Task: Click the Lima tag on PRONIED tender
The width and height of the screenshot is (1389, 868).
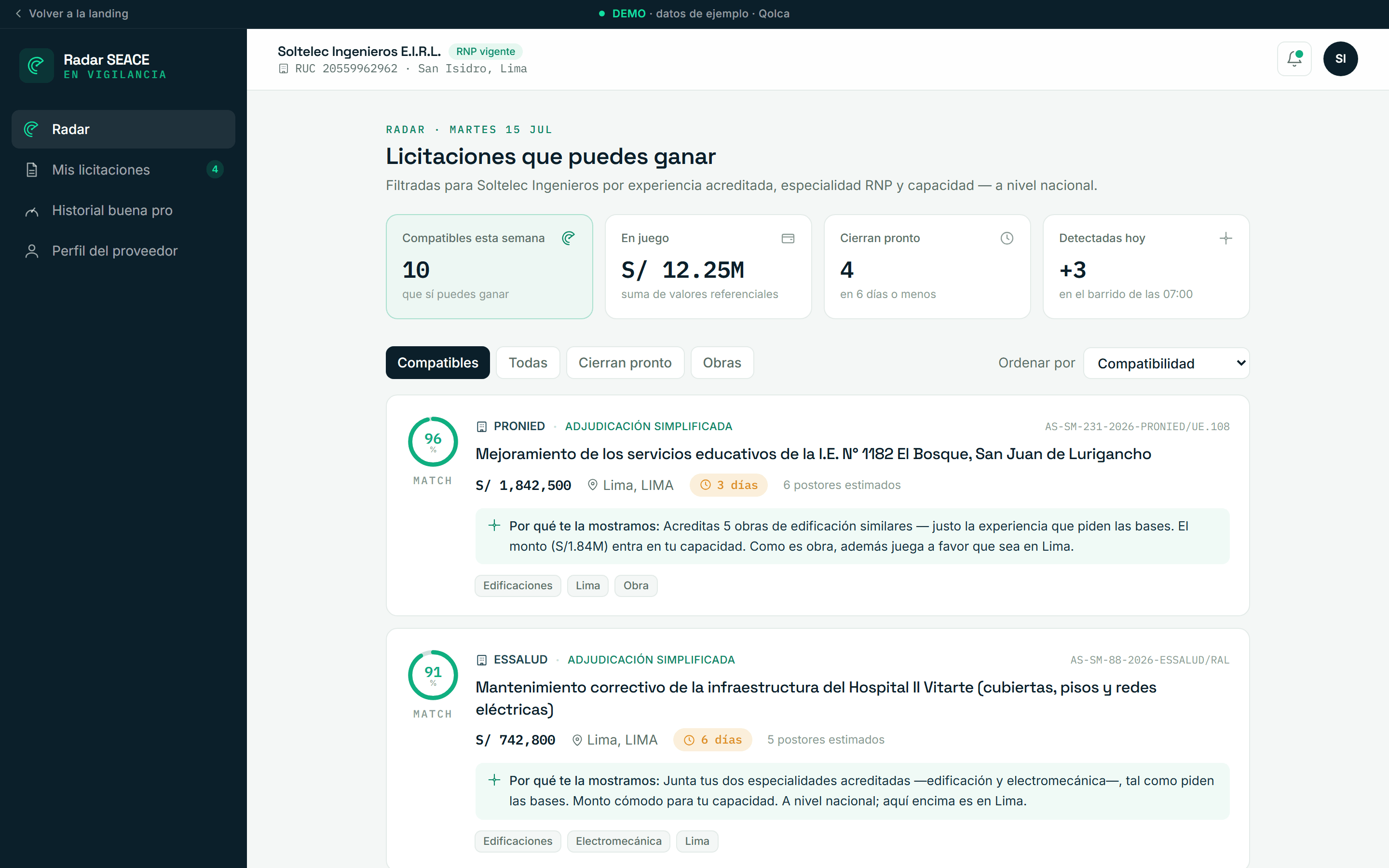Action: point(587,585)
